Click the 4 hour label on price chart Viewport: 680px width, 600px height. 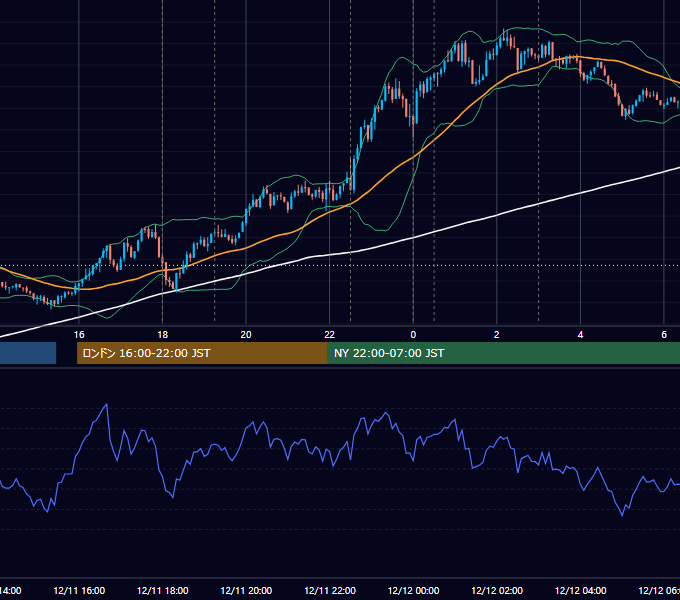click(x=580, y=334)
